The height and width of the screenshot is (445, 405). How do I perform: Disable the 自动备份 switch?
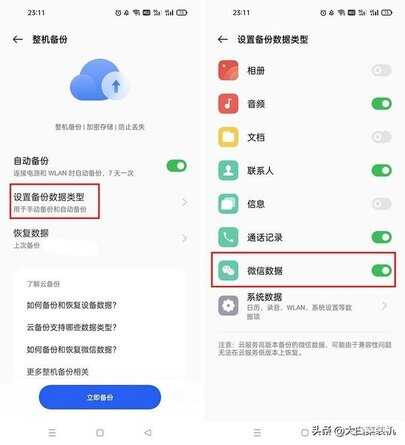[177, 166]
